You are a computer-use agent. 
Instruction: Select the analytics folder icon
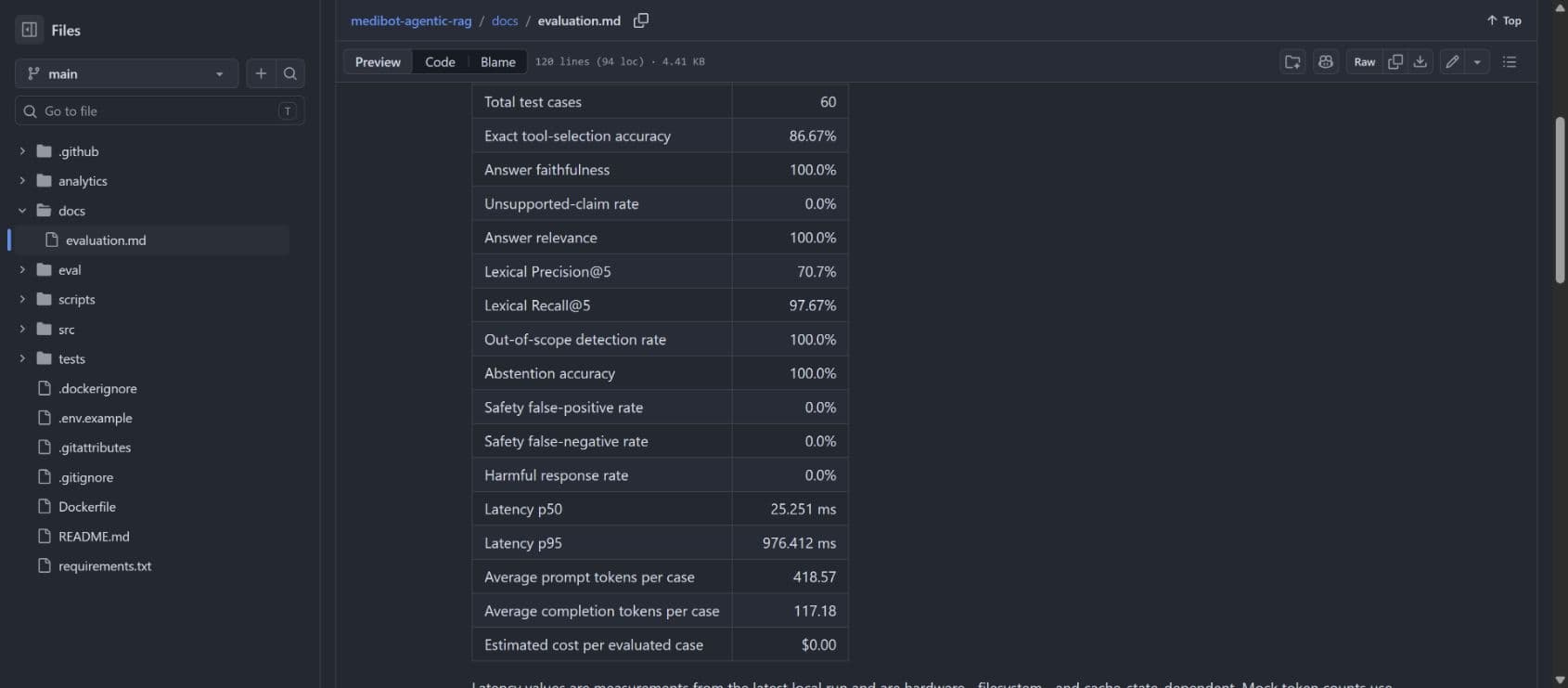pos(44,181)
